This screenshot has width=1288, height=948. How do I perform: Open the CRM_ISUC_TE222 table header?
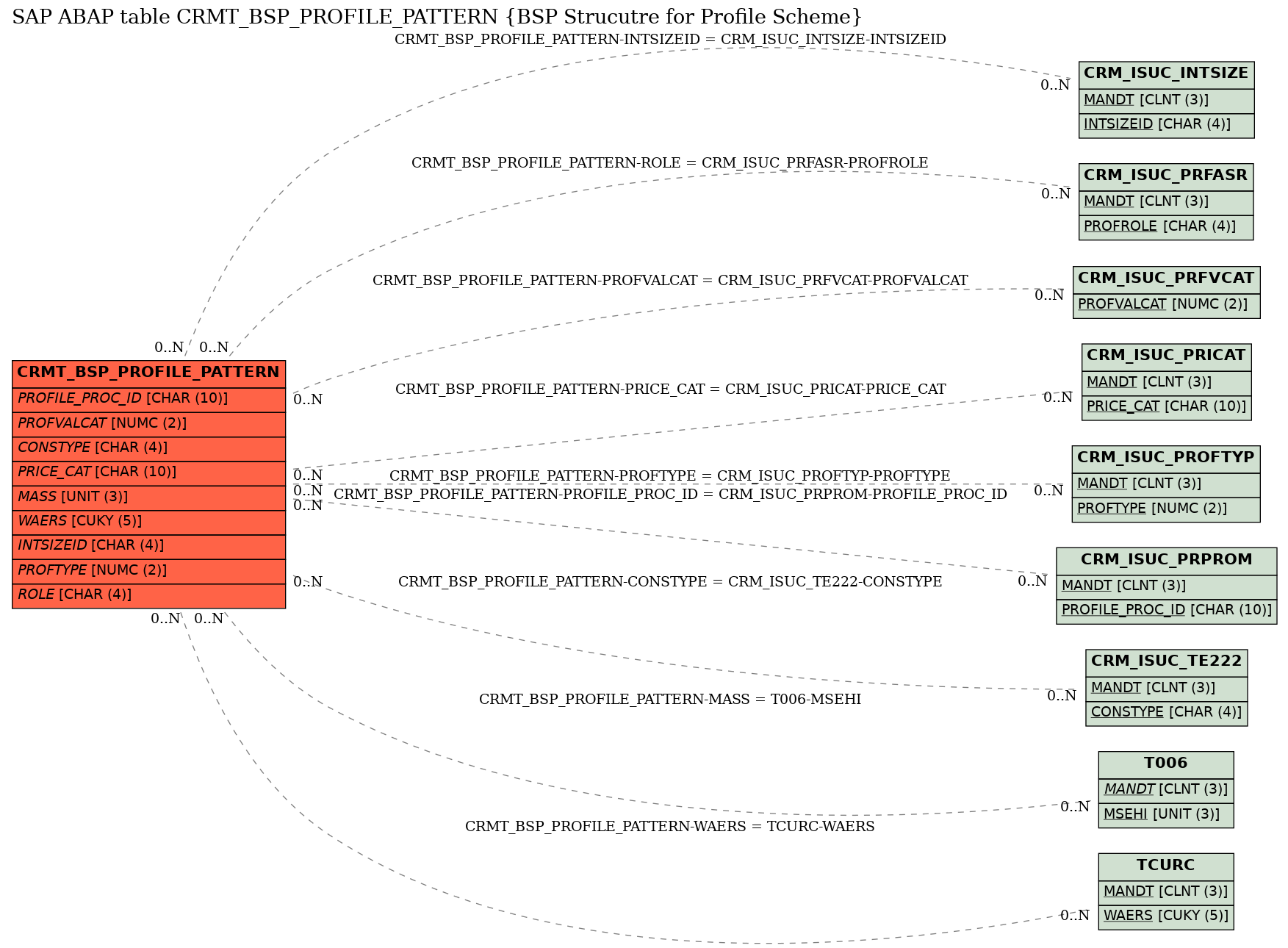(x=1166, y=662)
